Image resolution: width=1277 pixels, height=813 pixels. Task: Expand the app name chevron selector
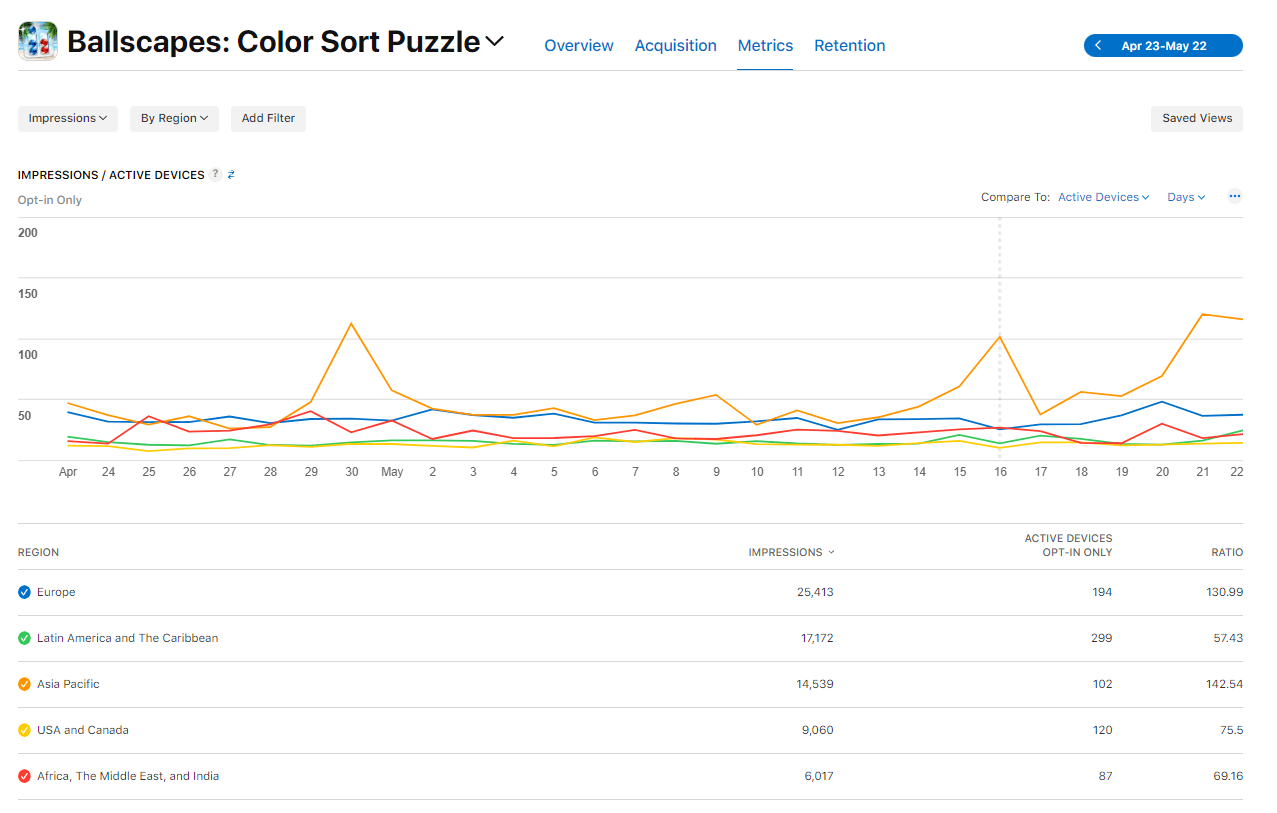(x=495, y=42)
